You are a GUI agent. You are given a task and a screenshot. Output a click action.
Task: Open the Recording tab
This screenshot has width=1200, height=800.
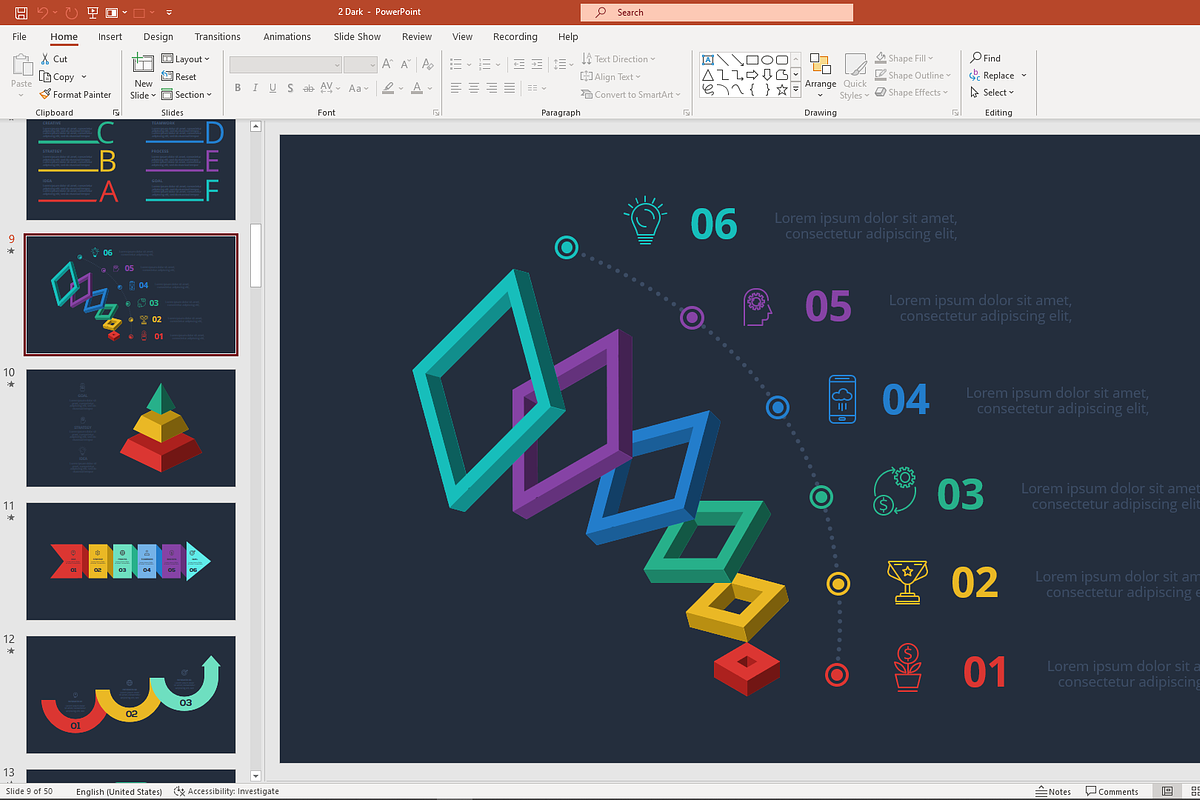click(x=515, y=37)
